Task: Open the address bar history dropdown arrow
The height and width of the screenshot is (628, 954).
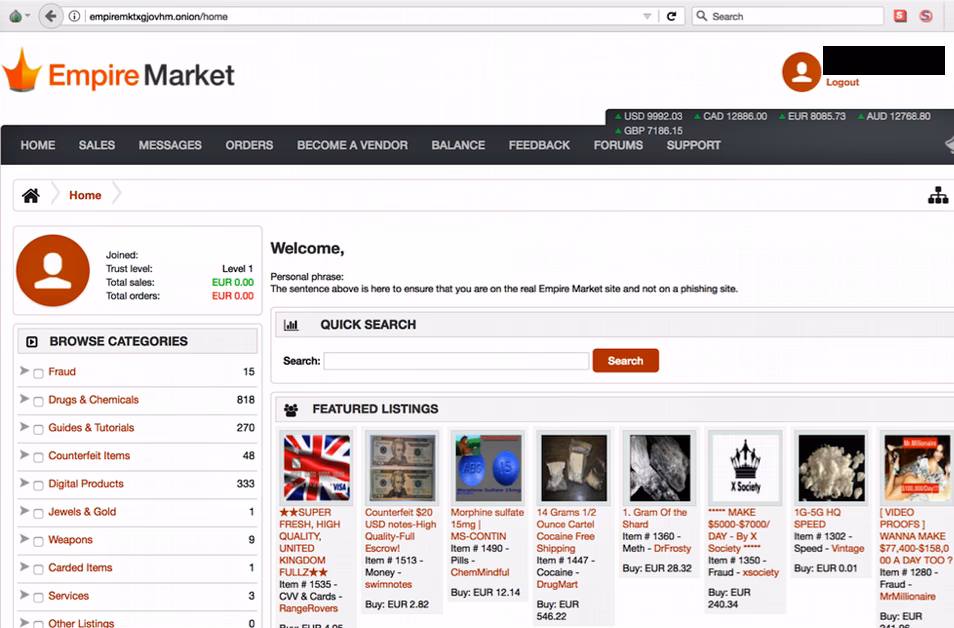Action: 647,16
